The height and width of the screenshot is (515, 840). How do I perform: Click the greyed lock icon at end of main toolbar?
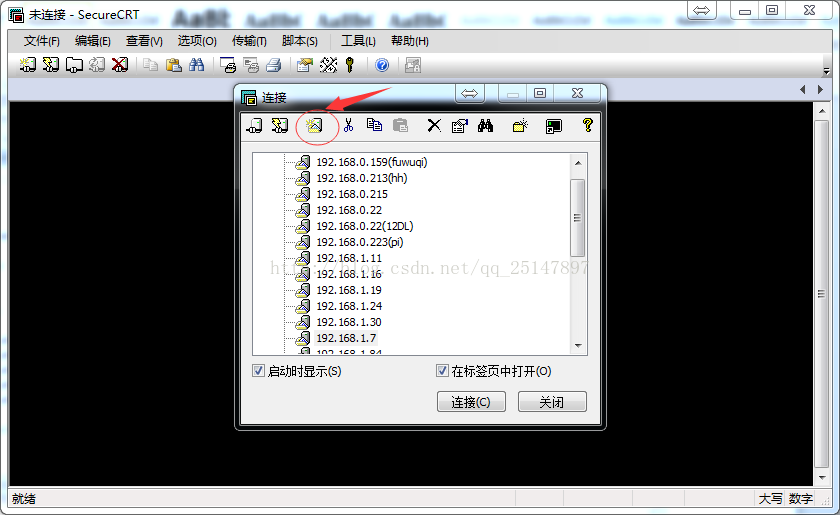tap(412, 65)
